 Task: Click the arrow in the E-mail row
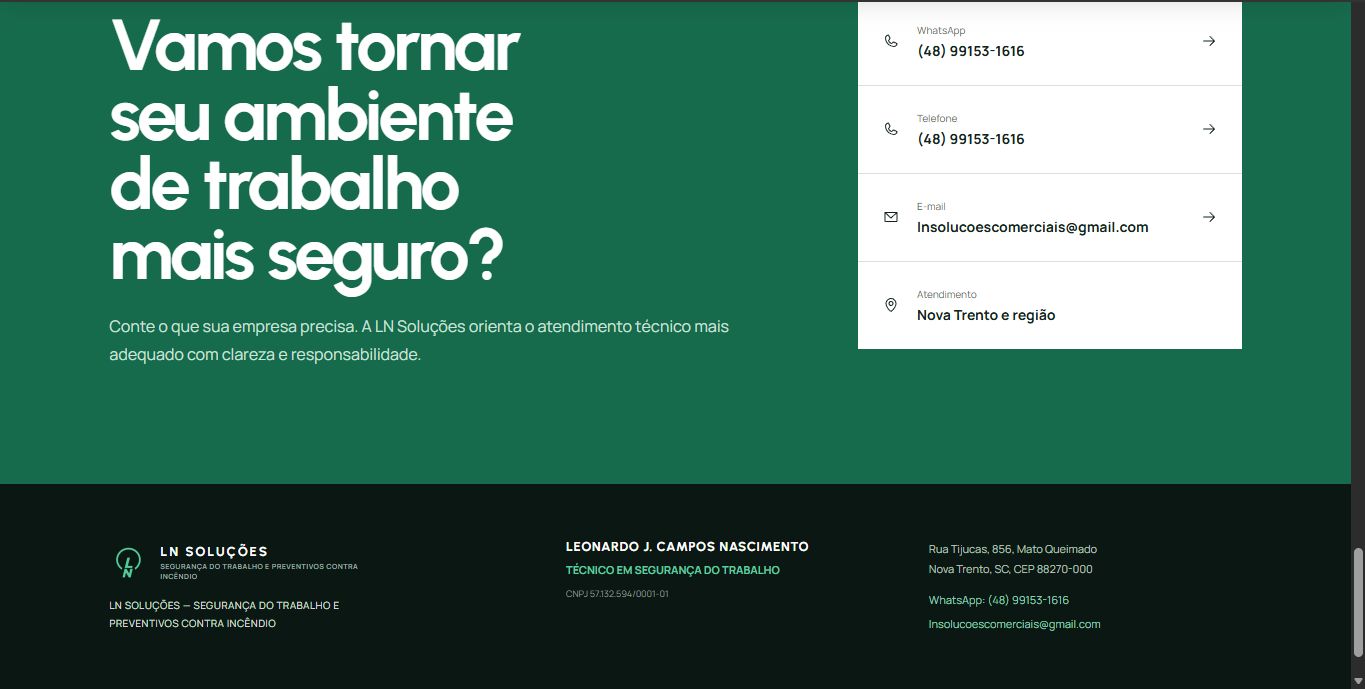1209,217
